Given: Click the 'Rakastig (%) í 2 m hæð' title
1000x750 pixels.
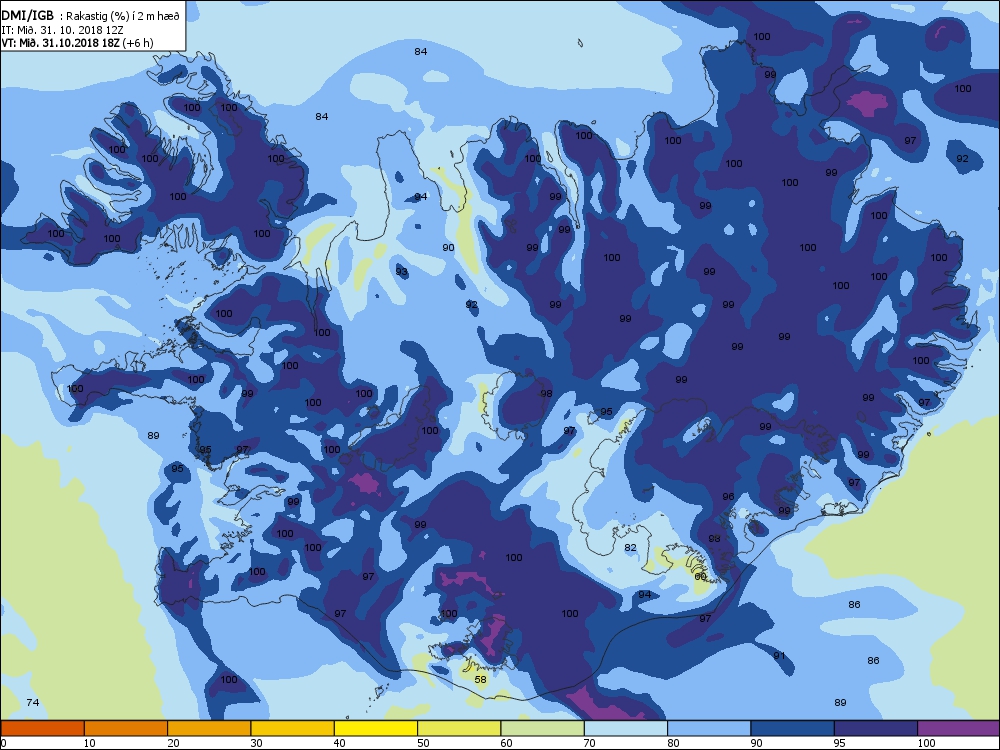Looking at the screenshot, I should (123, 17).
